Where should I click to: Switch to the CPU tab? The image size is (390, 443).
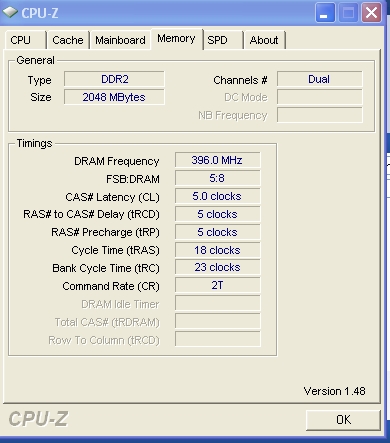[x=25, y=40]
